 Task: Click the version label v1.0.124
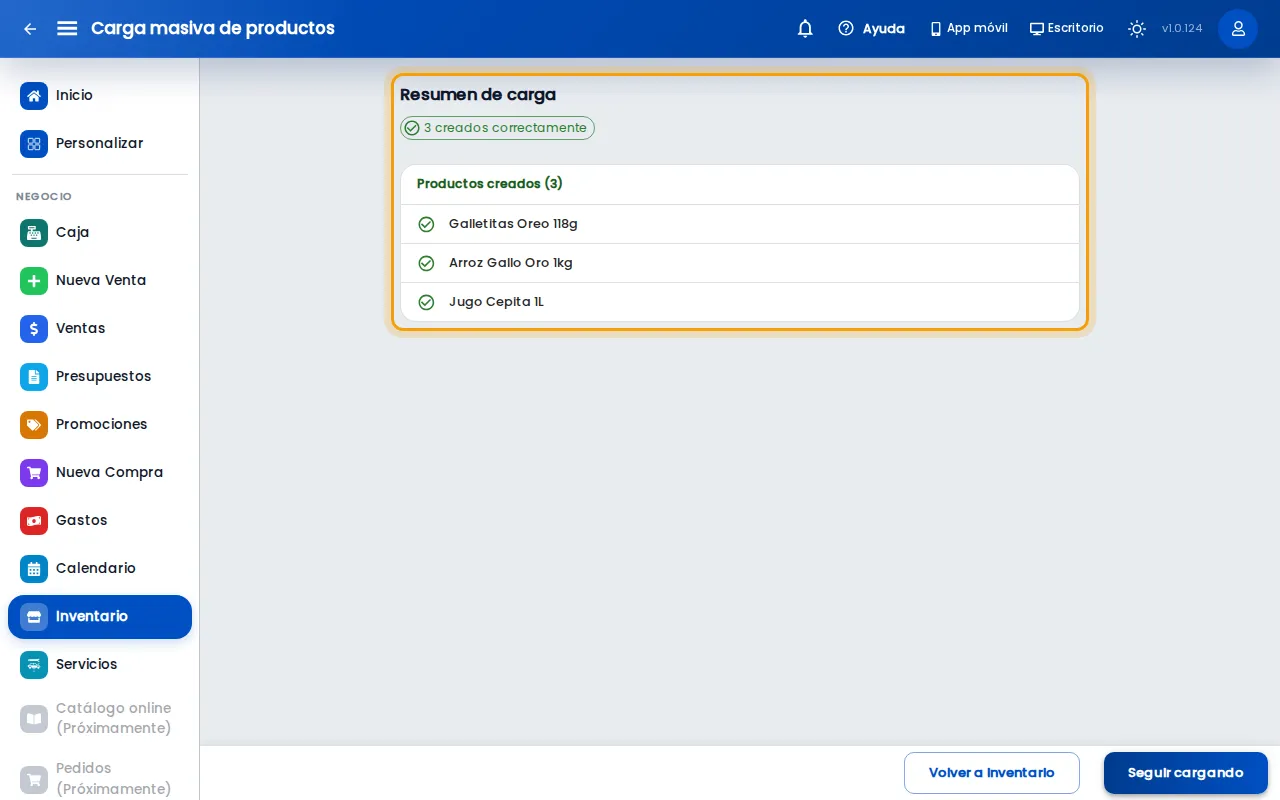point(1182,29)
